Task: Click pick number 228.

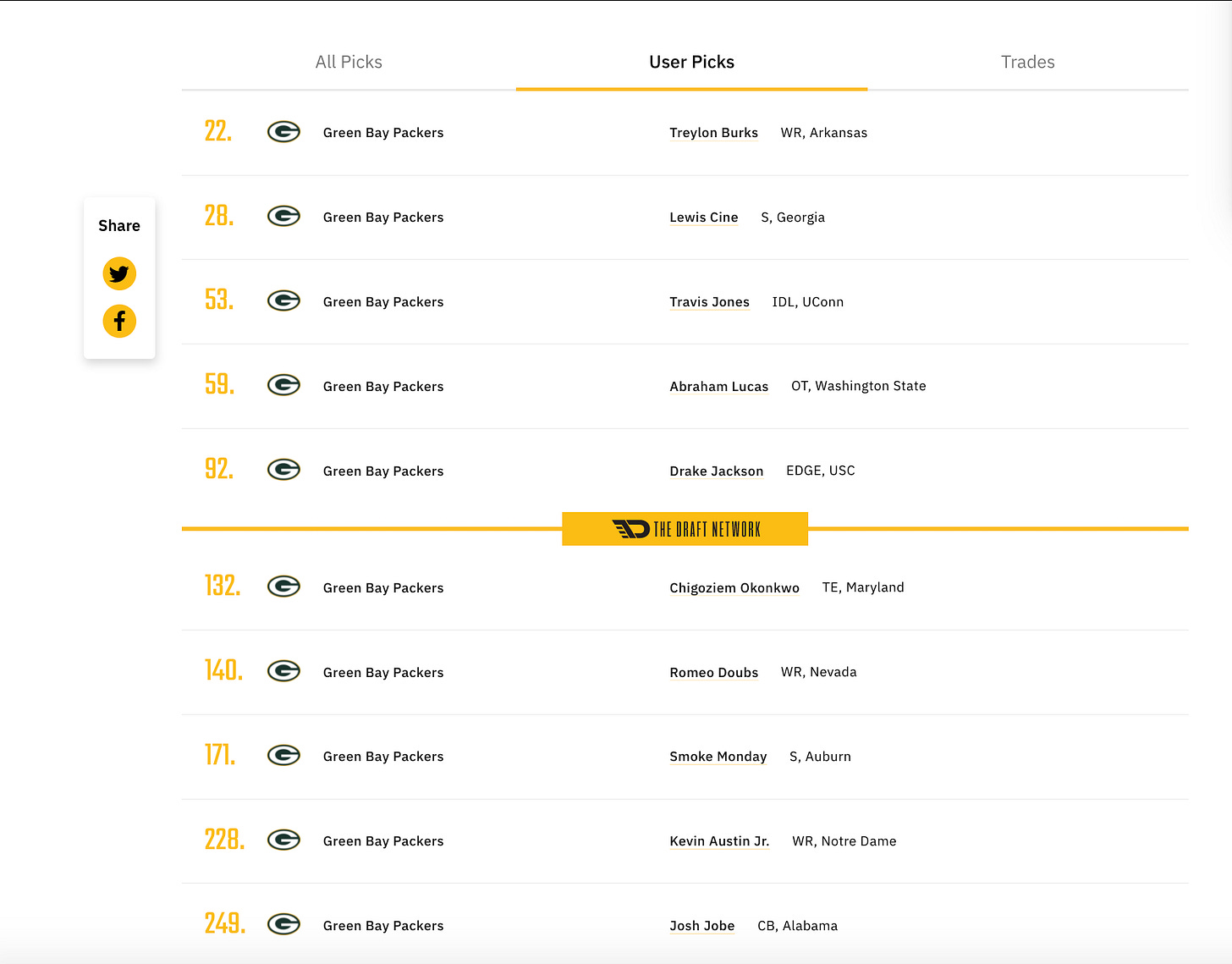Action: [225, 840]
